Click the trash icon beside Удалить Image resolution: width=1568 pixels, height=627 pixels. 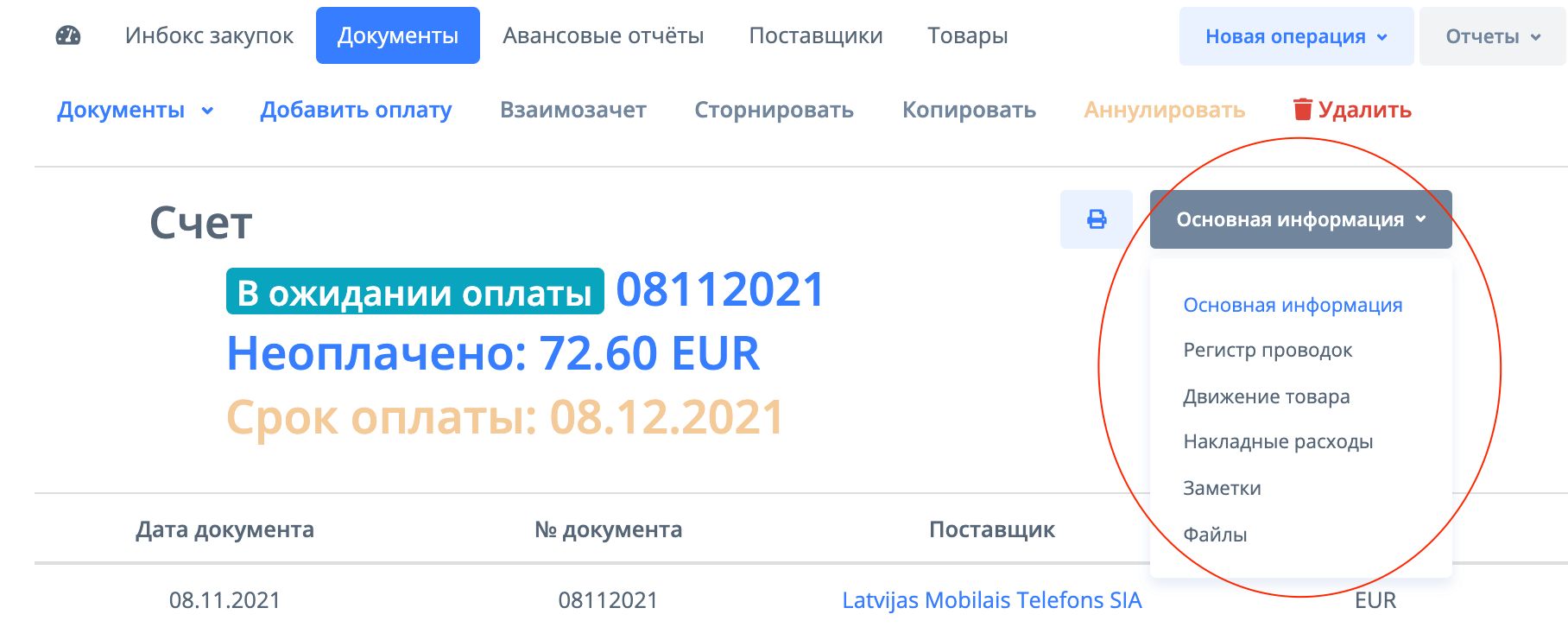1302,110
